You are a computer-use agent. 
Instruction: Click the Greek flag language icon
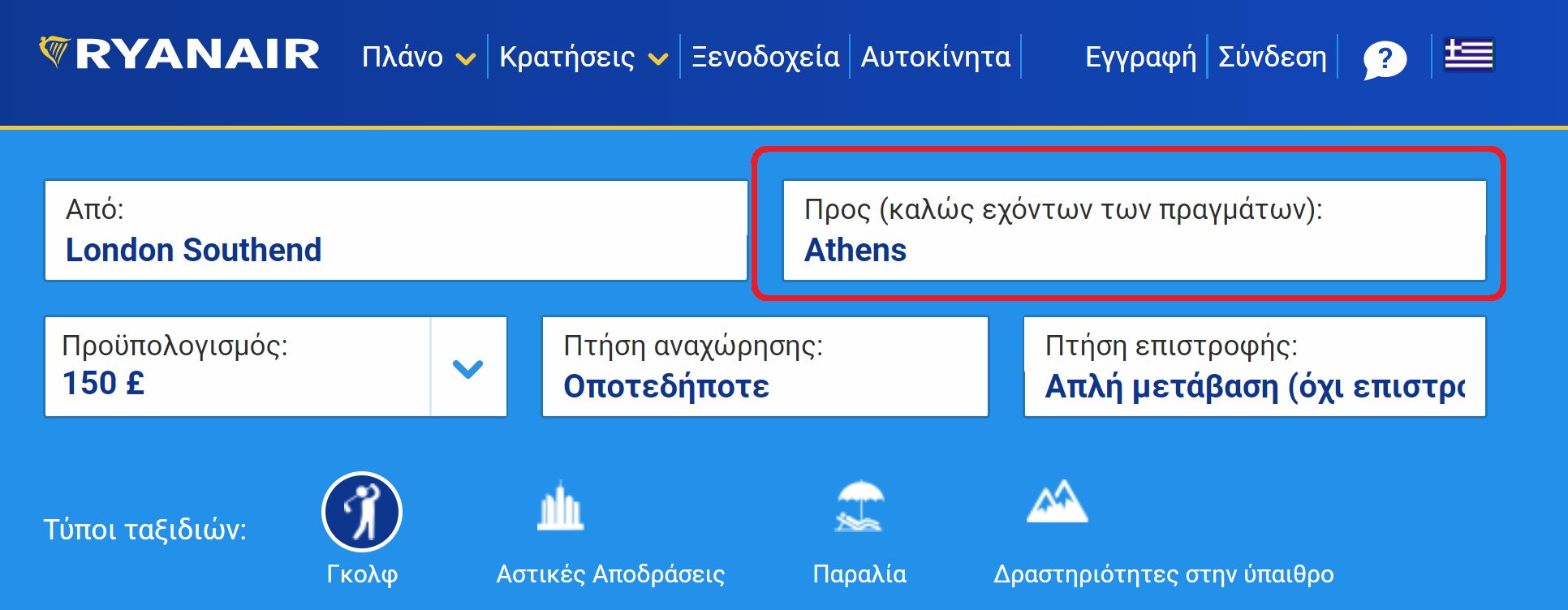[x=1469, y=55]
